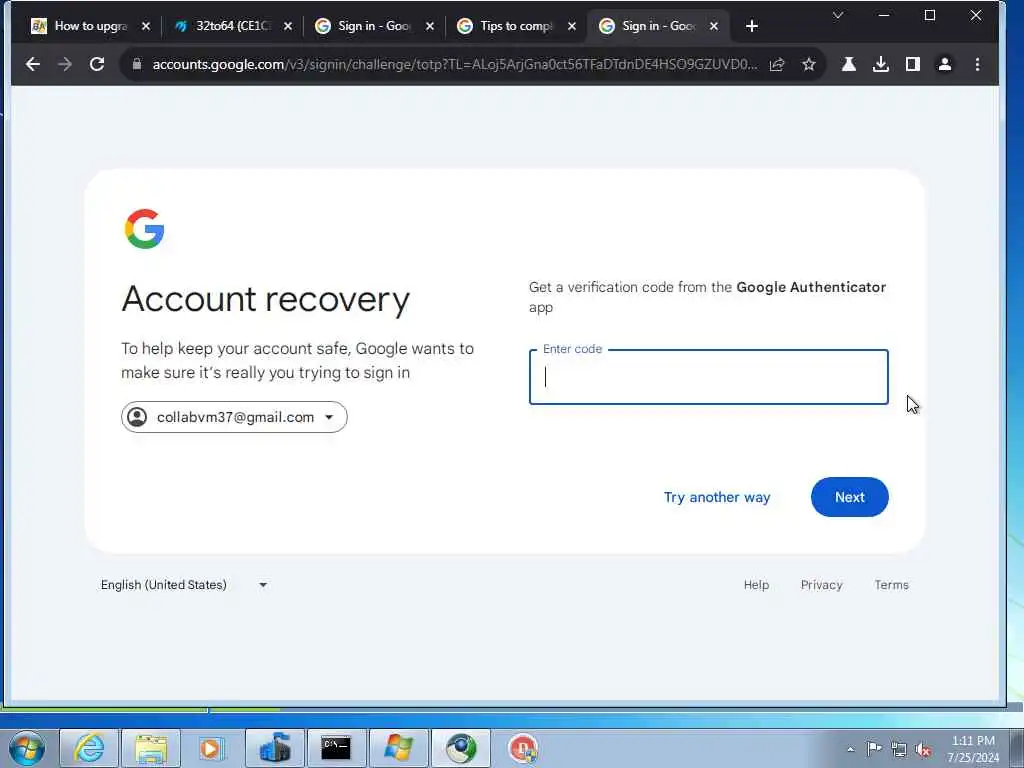This screenshot has height=768, width=1024.
Task: Open a new tab with plus button
Action: [x=752, y=26]
